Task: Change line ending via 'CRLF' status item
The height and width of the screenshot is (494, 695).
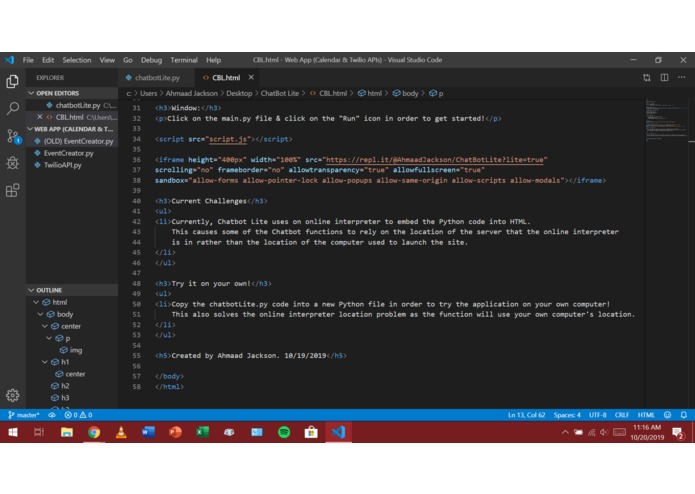Action: click(622, 415)
